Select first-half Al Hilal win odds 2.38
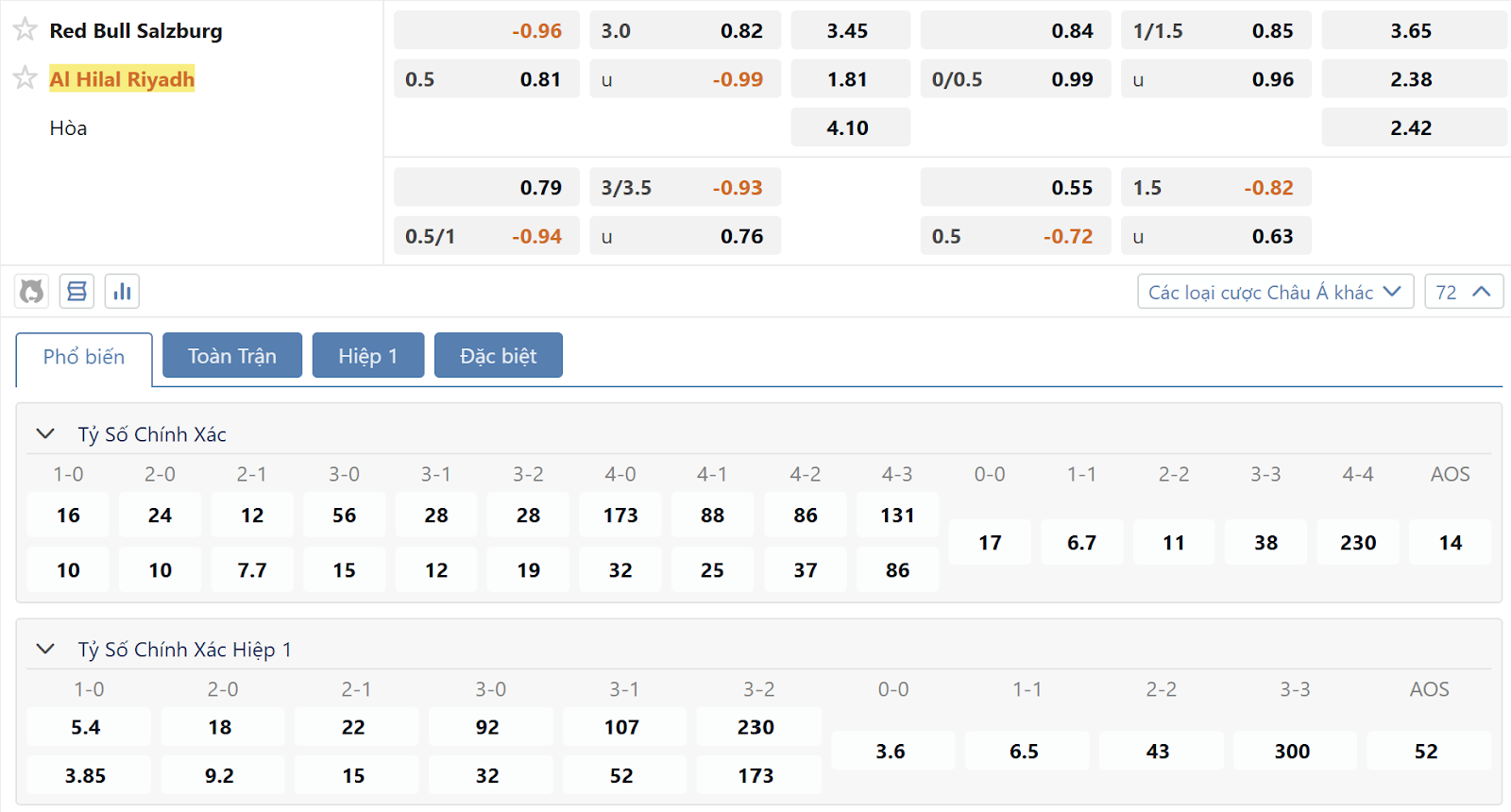1511x812 pixels. pos(1415,79)
